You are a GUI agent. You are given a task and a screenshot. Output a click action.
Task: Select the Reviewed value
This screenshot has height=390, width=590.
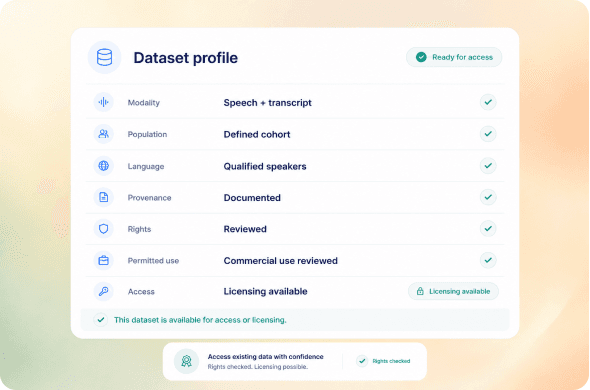(245, 229)
